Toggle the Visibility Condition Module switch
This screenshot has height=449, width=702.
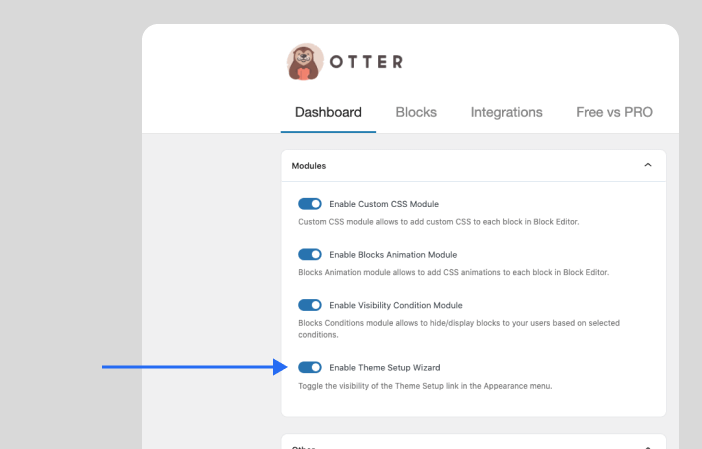(310, 305)
